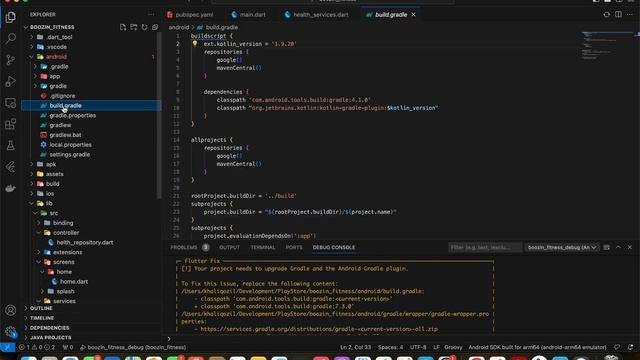640x360 pixels.
Task: Click the lightbulb code action icon
Action: point(195,44)
